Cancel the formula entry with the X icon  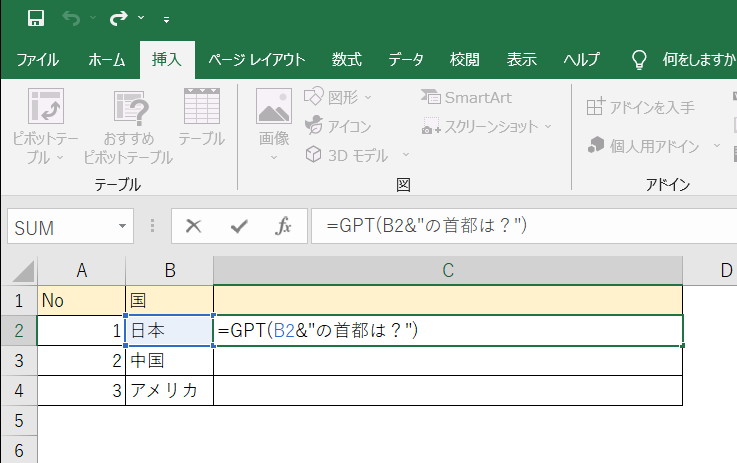194,226
